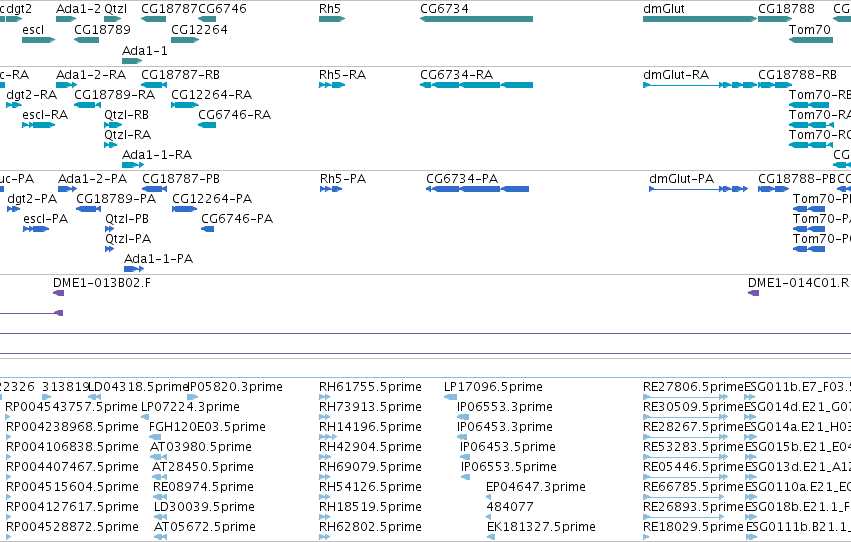Select the RH62802.5prime EST label

[370, 527]
